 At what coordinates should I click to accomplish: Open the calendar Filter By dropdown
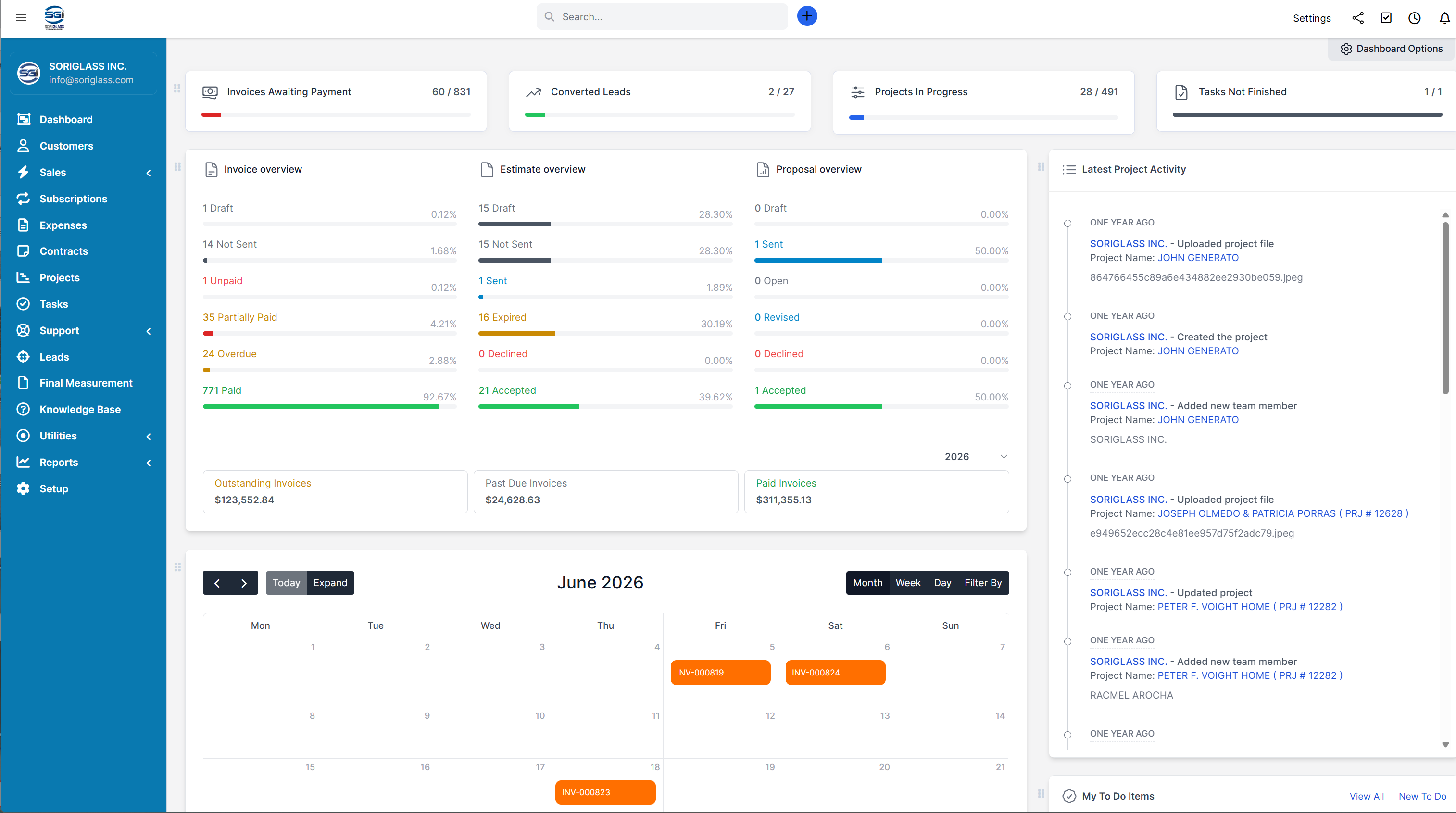pyautogui.click(x=983, y=583)
